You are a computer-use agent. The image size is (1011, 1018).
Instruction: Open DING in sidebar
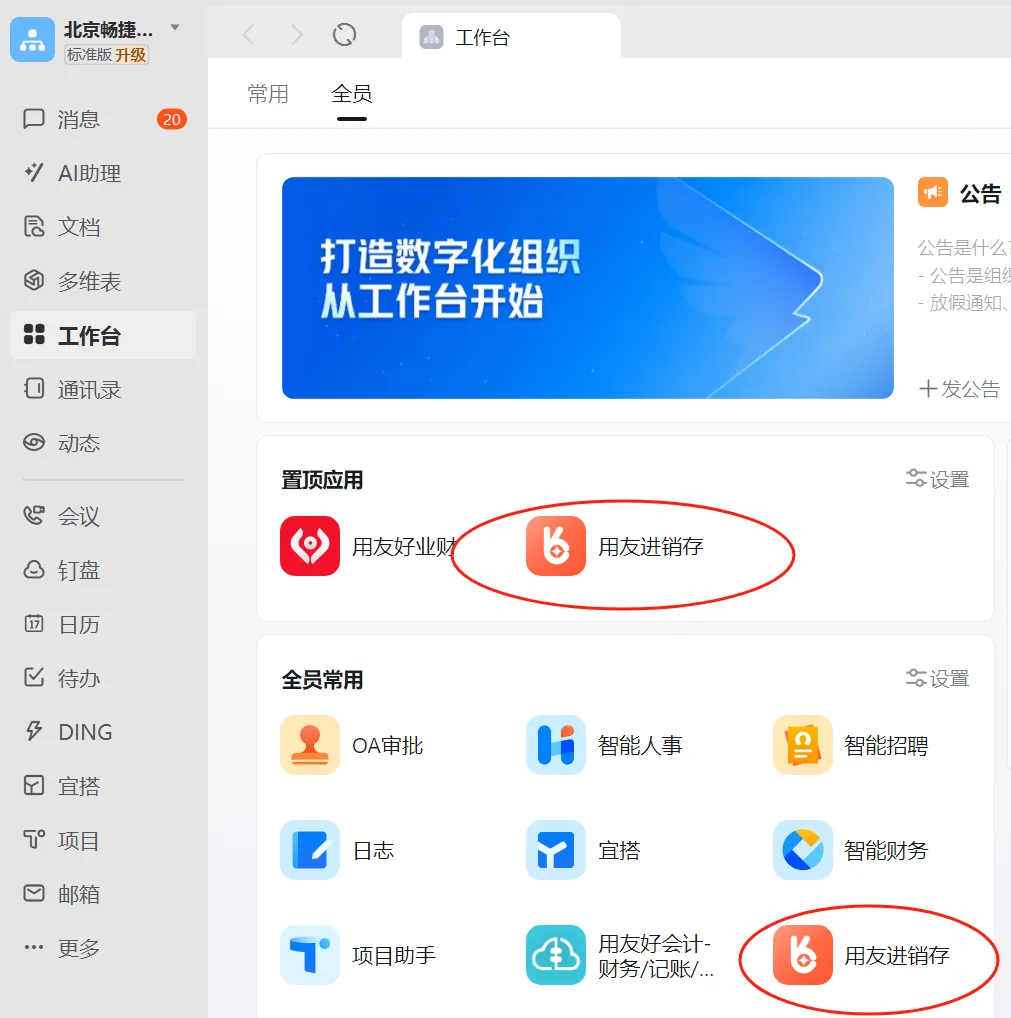click(x=103, y=732)
